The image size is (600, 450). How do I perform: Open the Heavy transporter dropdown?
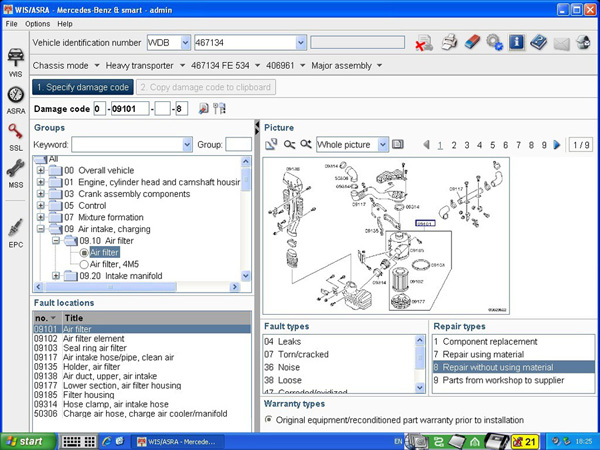[x=182, y=65]
